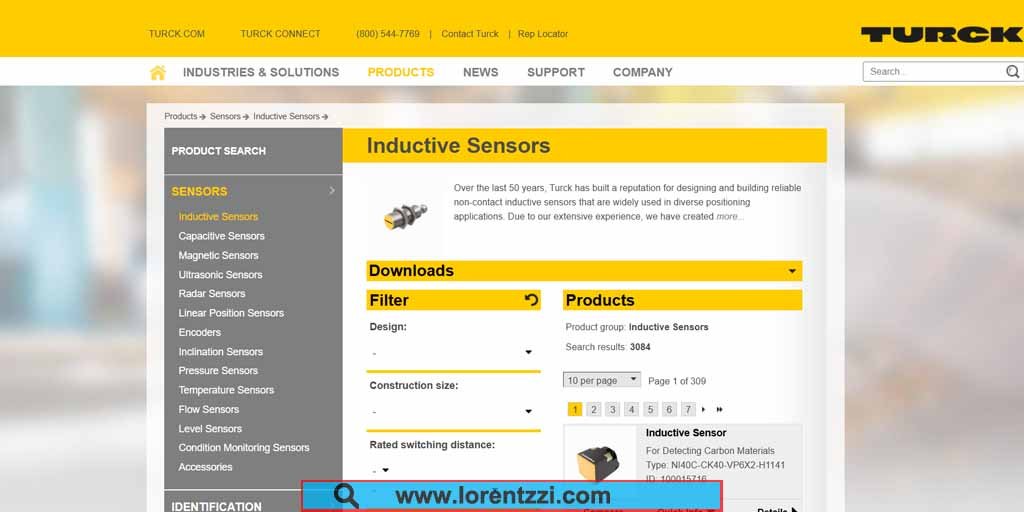Image resolution: width=1024 pixels, height=512 pixels.
Task: Go to results page 3
Action: pos(613,409)
